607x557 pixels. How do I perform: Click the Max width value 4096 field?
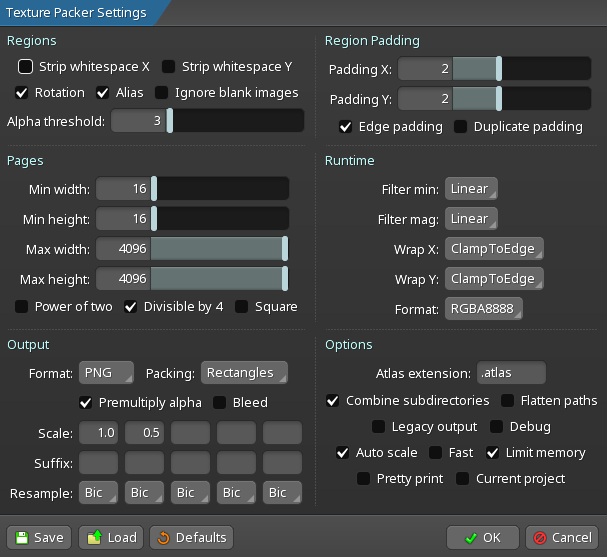pos(123,249)
